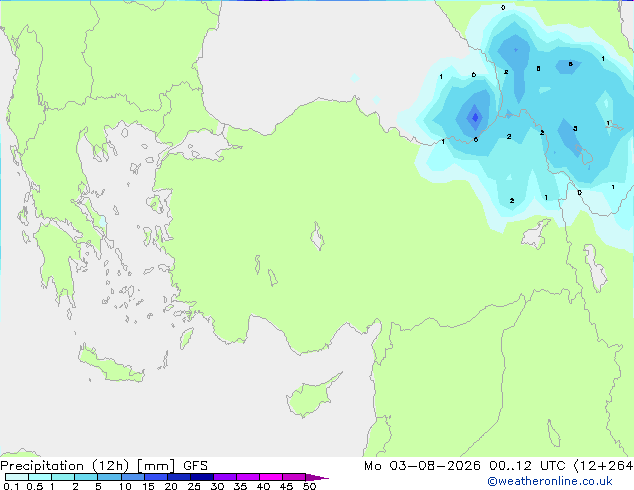The height and width of the screenshot is (490, 634).
Task: Click the 5 to 10 mm legend swatch
Action: click(x=109, y=477)
